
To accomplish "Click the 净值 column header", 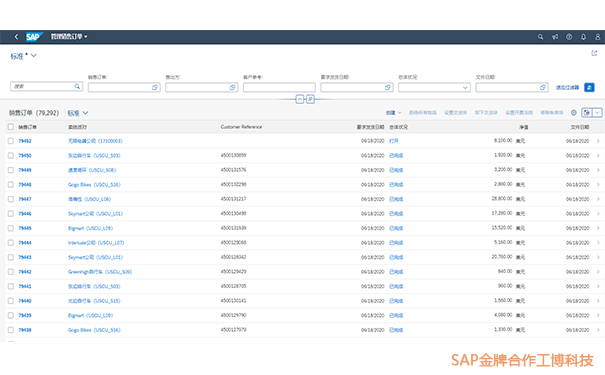I will pyautogui.click(x=524, y=127).
